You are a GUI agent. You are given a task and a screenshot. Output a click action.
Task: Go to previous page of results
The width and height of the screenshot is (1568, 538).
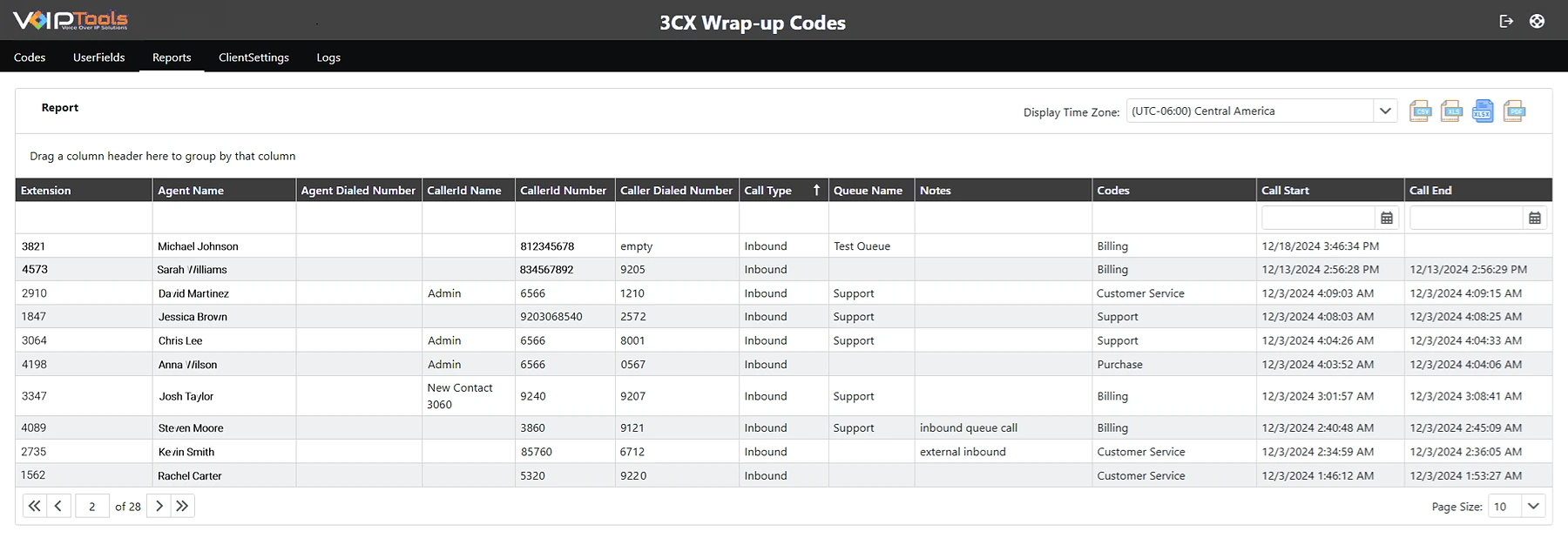(58, 506)
